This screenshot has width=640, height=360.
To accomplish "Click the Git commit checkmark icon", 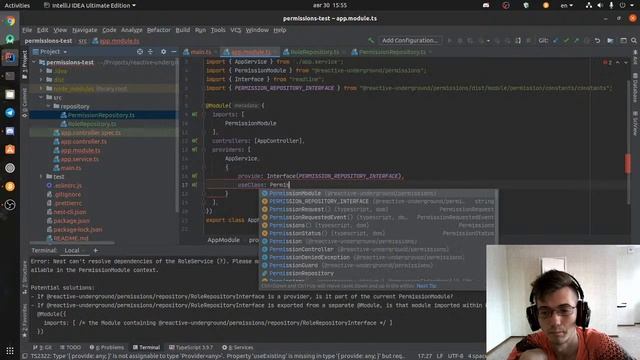I will pyautogui.click(x=566, y=40).
